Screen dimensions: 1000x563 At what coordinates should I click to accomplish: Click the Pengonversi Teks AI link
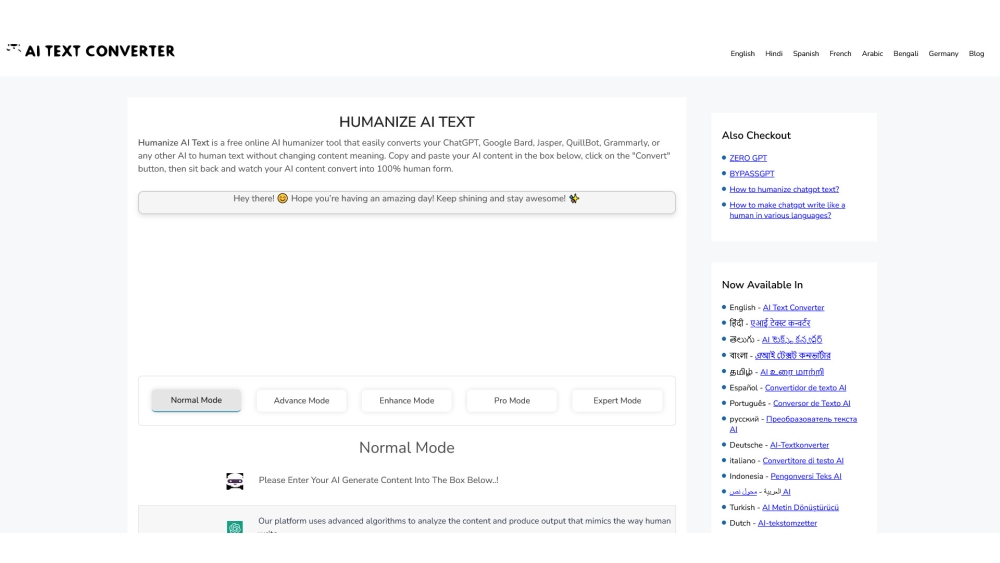(x=805, y=476)
